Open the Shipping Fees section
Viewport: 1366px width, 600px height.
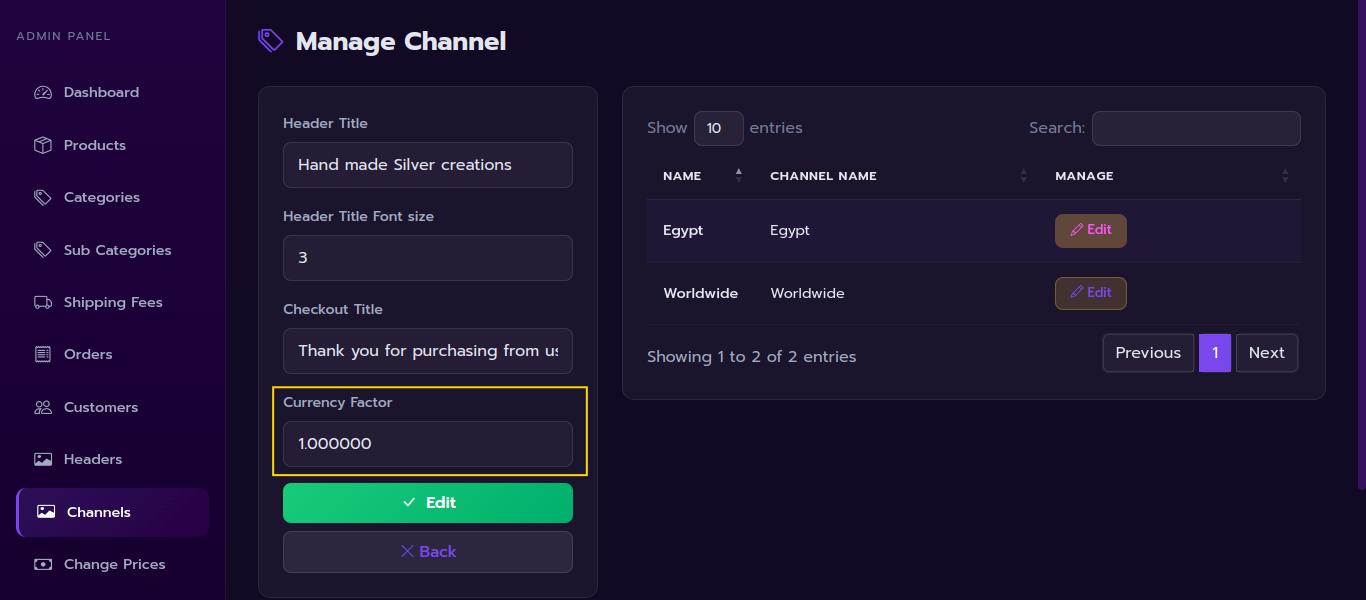[113, 302]
